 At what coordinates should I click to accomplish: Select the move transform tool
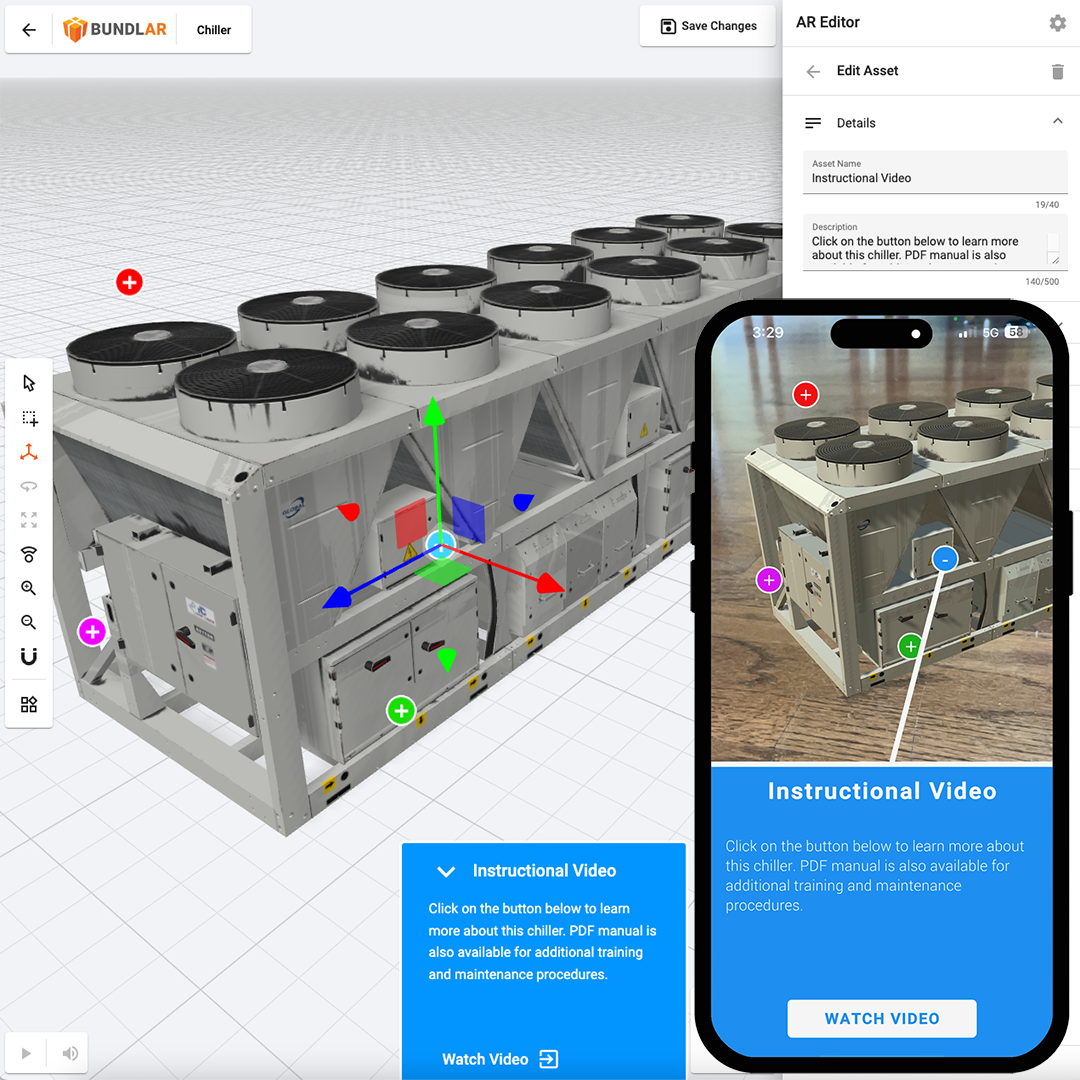(x=28, y=452)
